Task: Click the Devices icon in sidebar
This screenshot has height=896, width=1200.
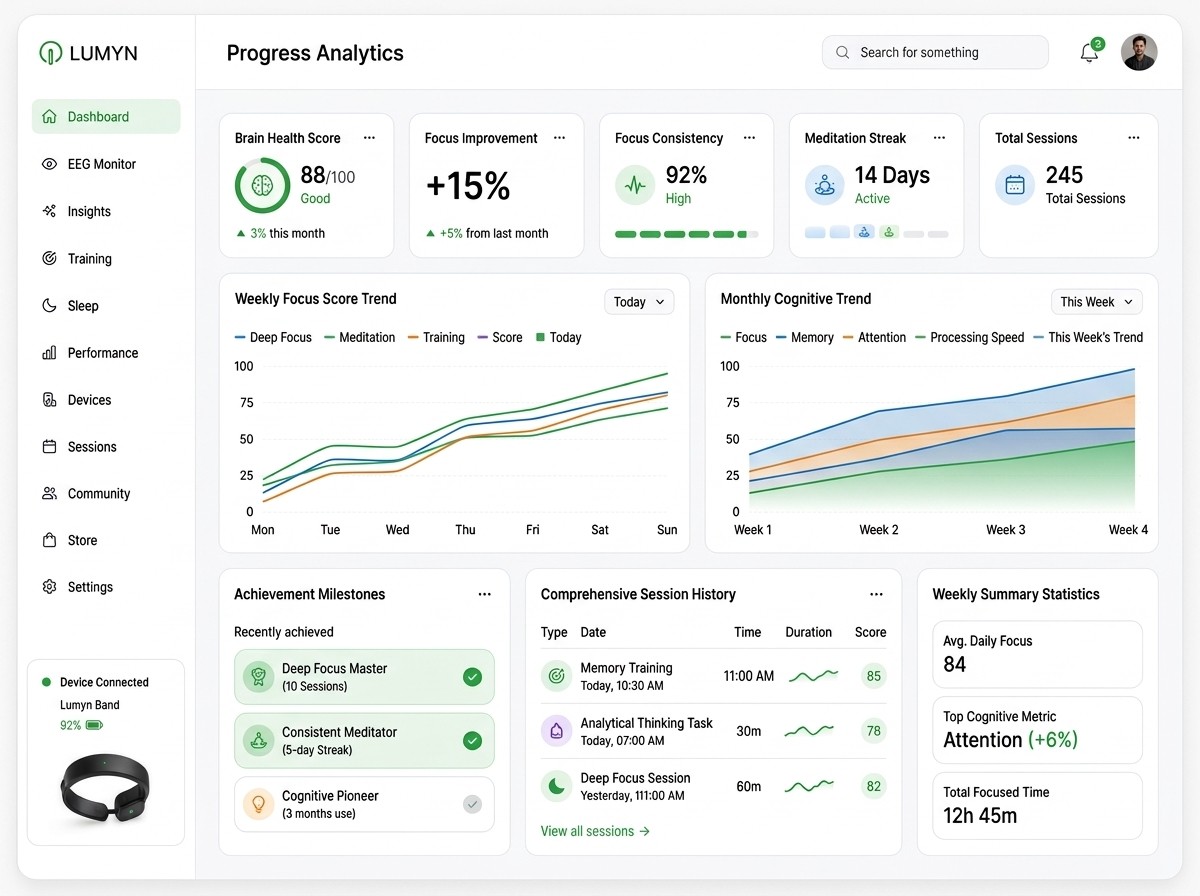Action: click(49, 400)
